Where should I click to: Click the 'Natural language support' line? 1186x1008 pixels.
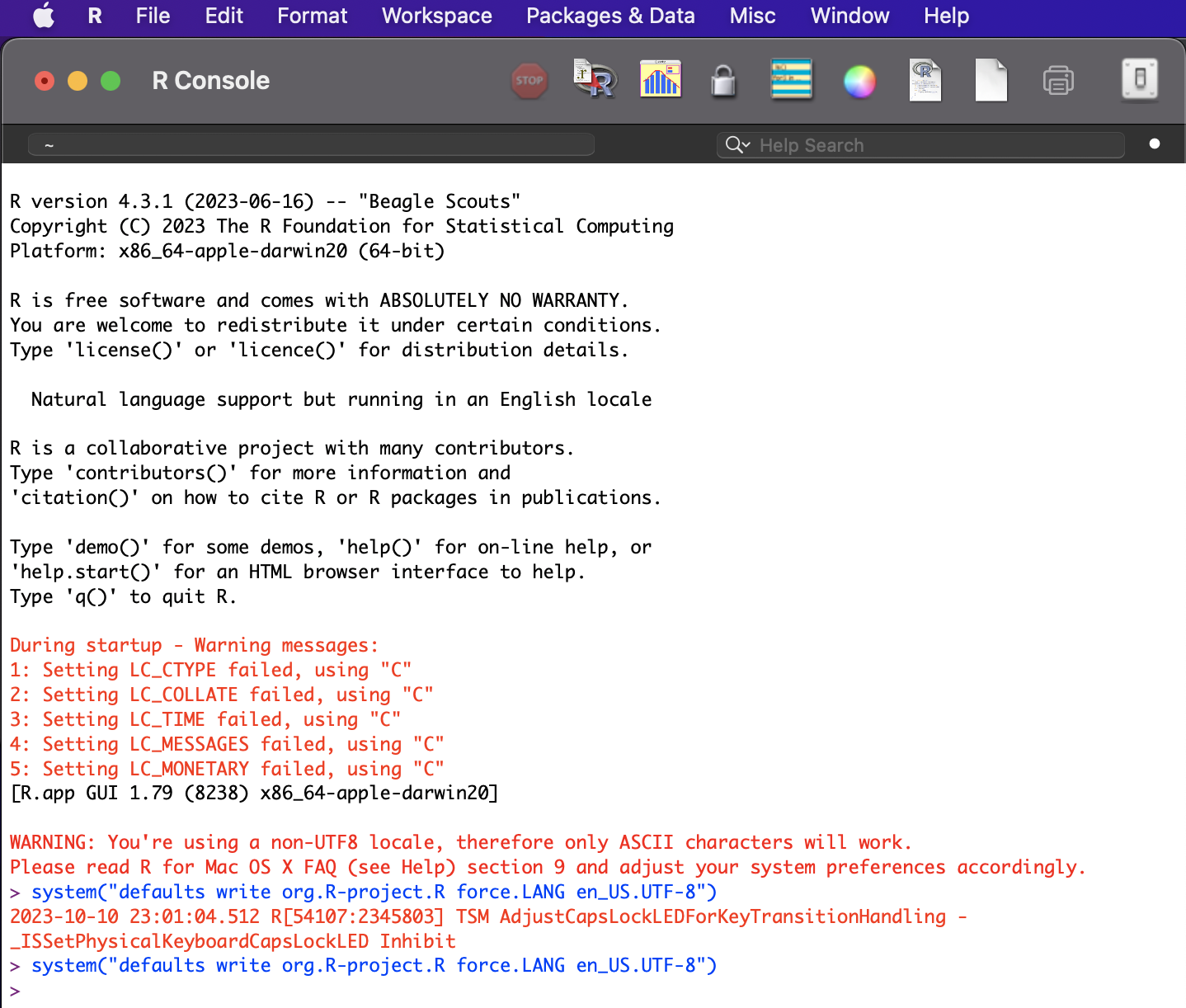point(341,399)
